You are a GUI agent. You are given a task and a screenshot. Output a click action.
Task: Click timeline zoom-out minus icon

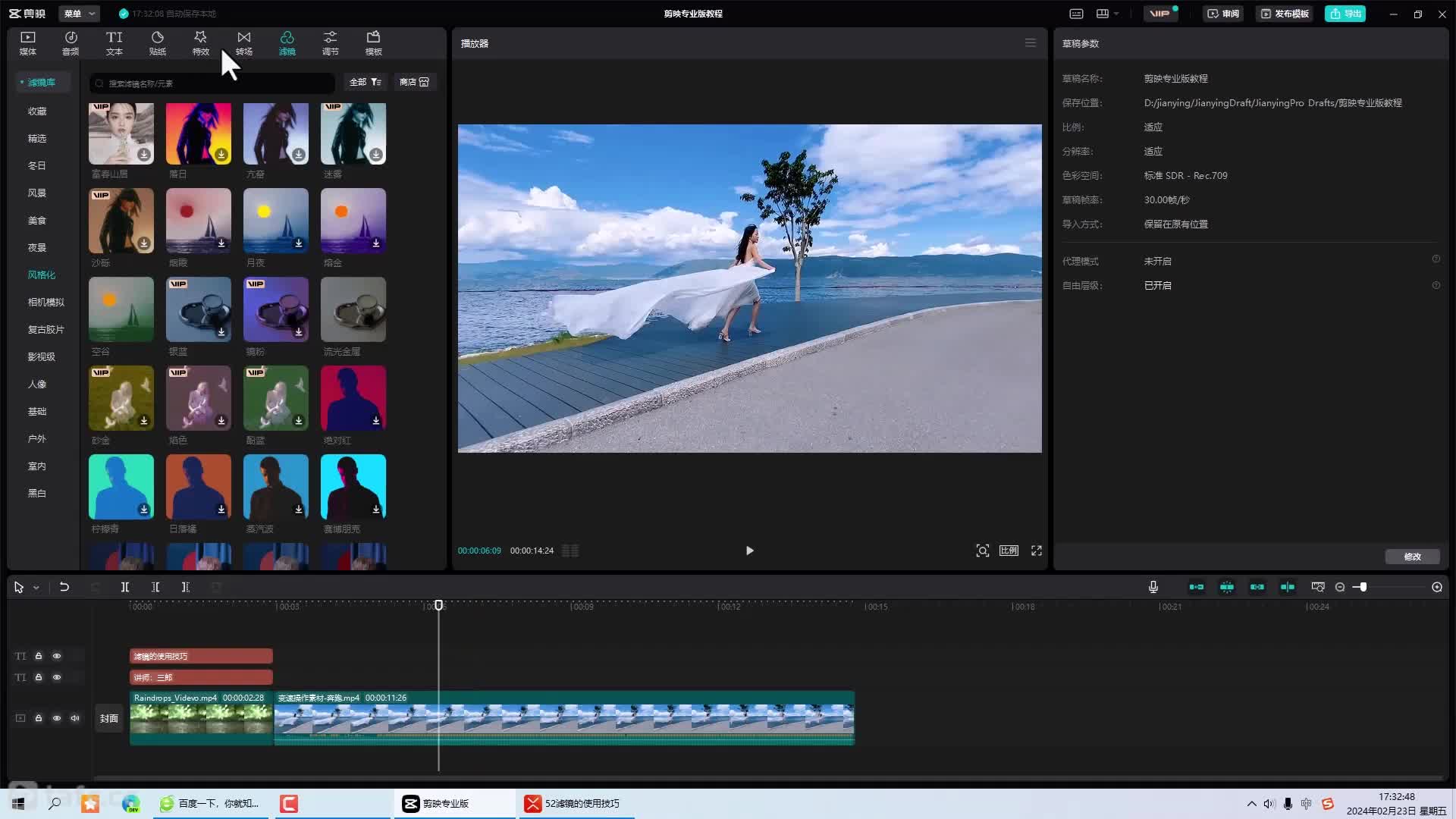[1340, 587]
